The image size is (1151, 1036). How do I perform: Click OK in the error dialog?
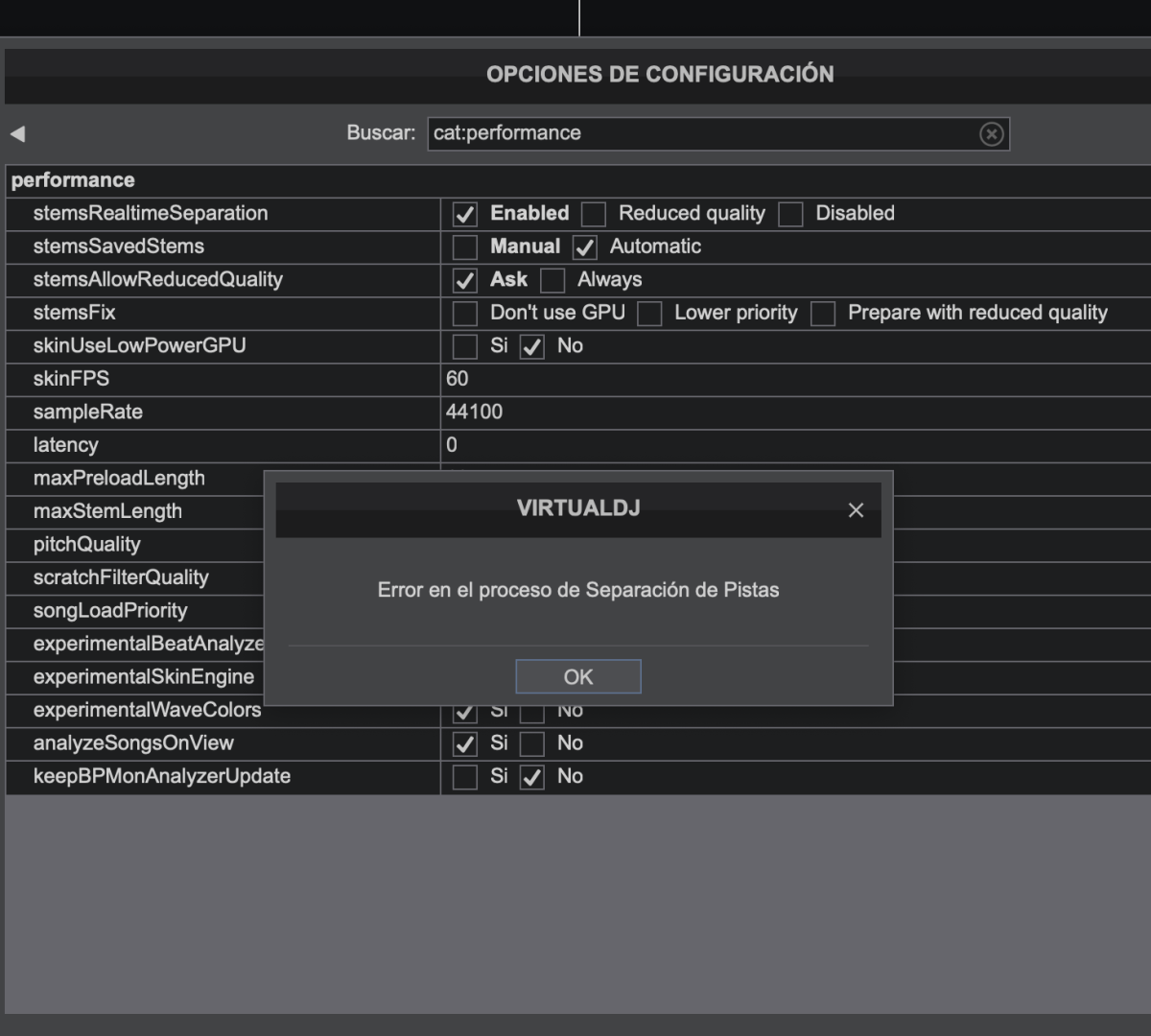click(x=578, y=676)
